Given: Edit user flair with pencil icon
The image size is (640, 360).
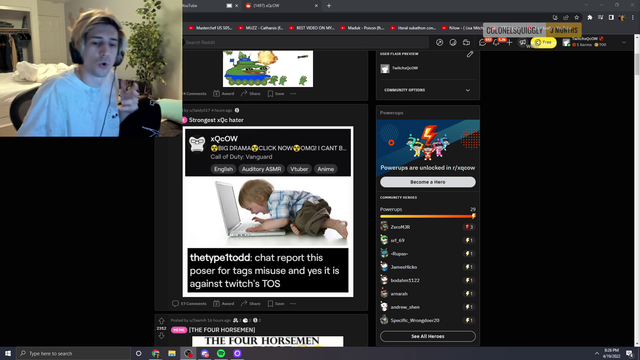Looking at the screenshot, I should coord(470,54).
